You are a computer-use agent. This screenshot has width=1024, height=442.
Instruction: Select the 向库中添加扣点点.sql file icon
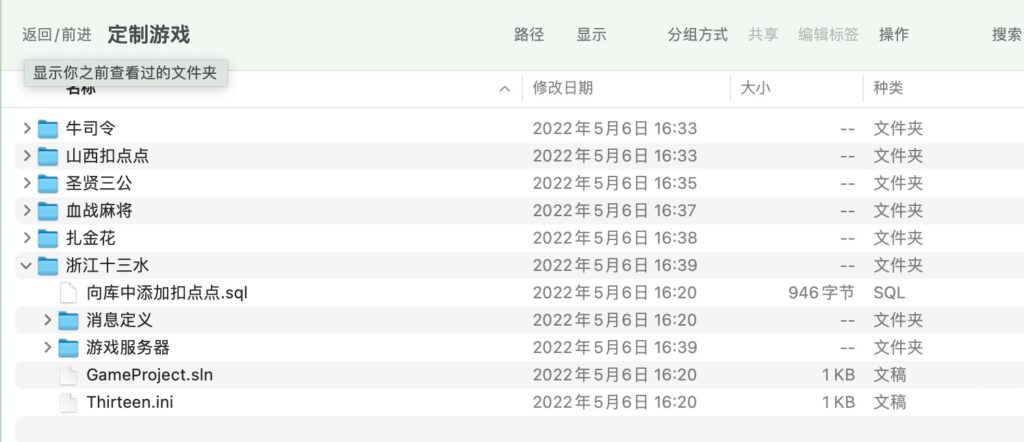(68, 293)
